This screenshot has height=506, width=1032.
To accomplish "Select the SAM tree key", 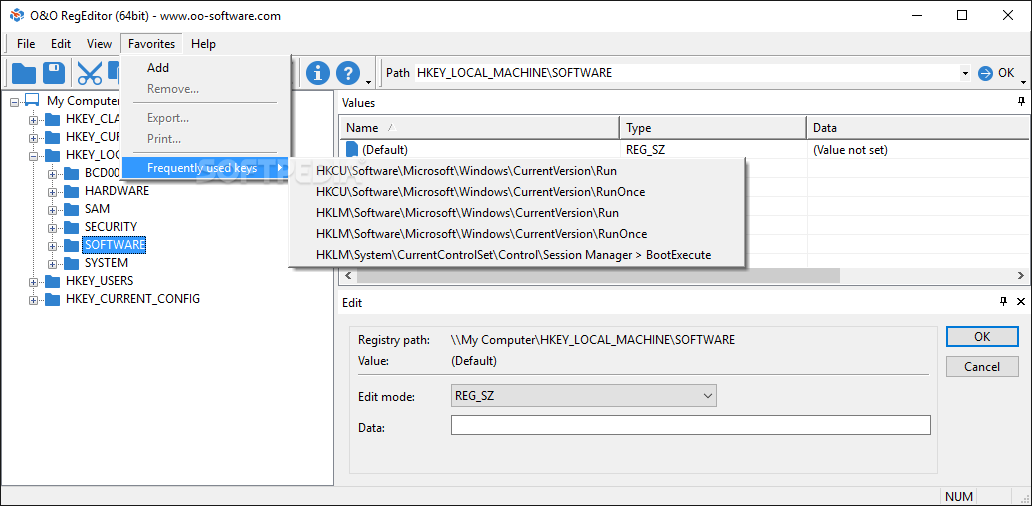I will pos(97,209).
